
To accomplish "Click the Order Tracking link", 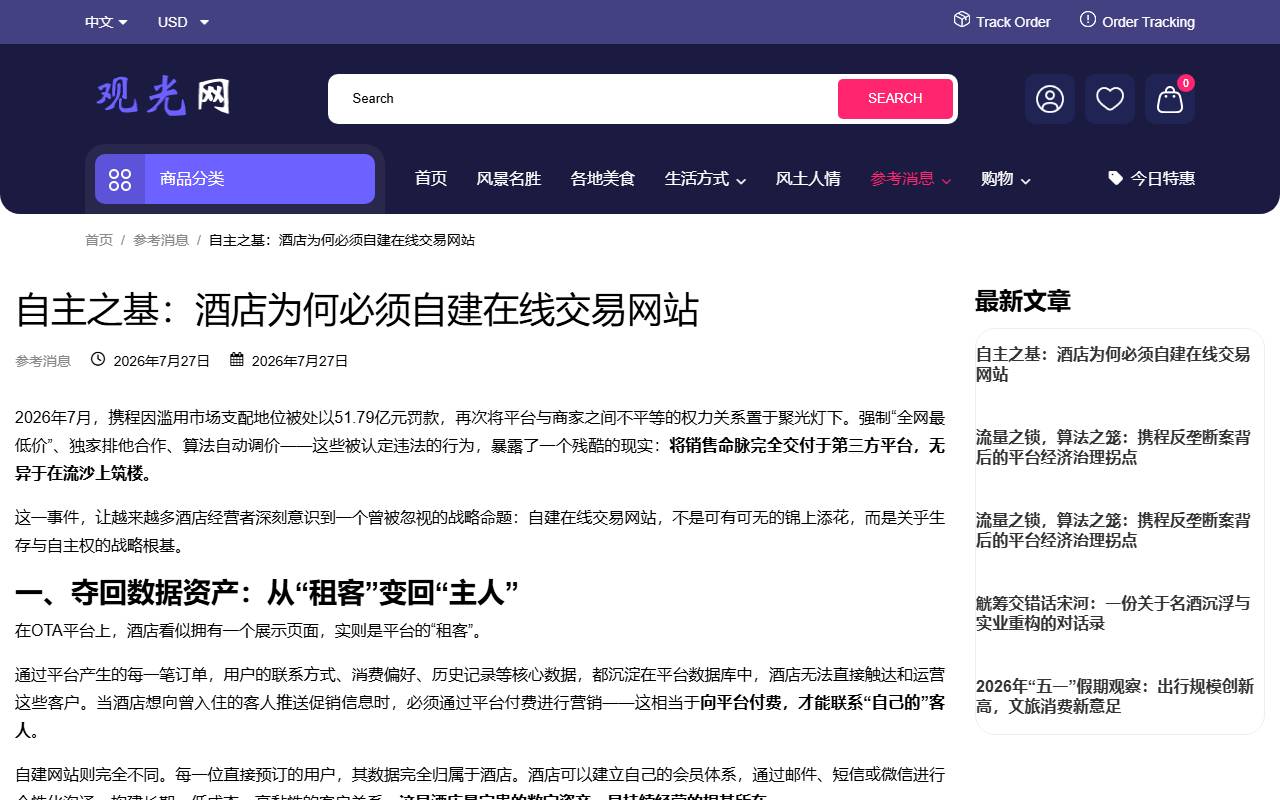I will click(x=1137, y=21).
